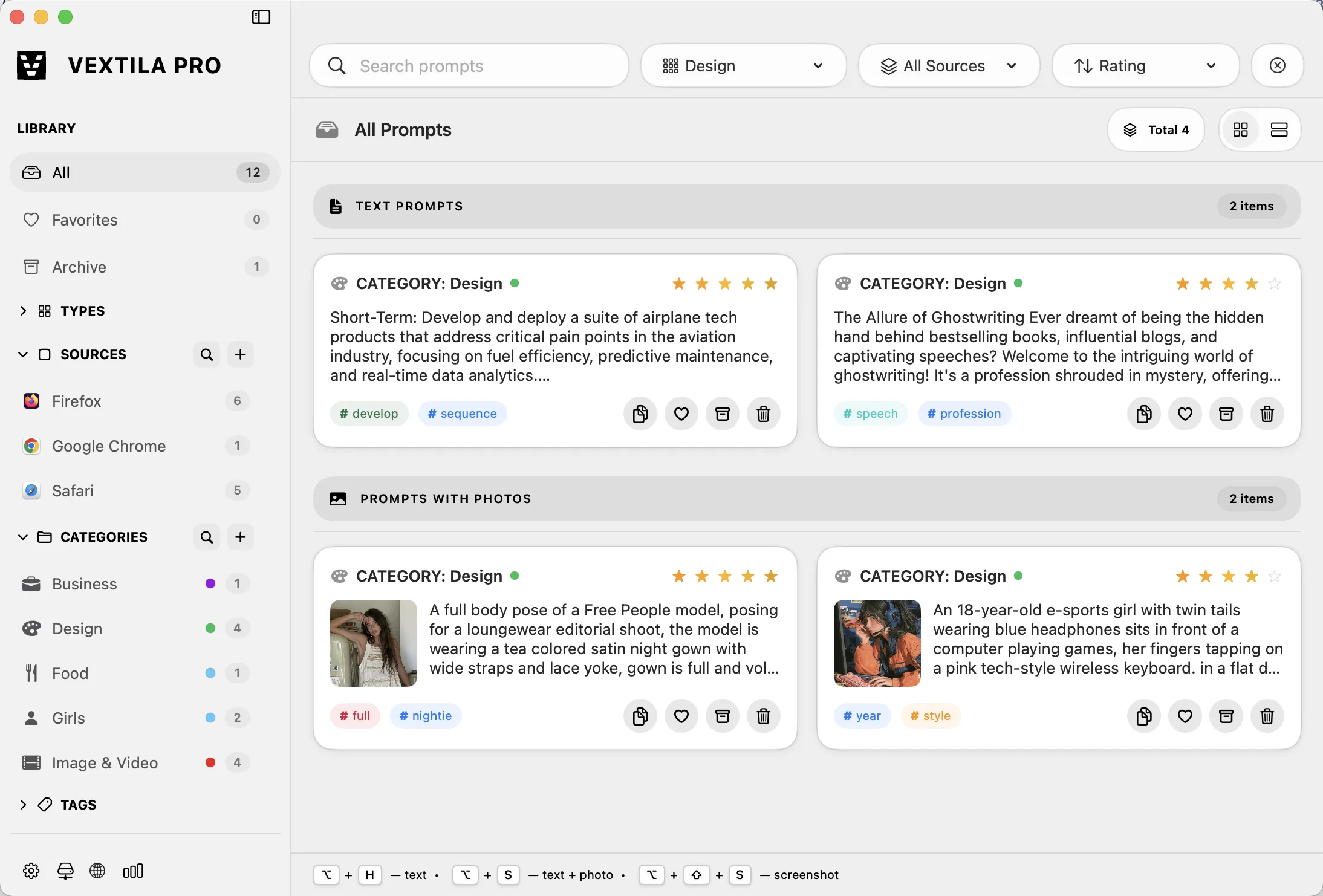This screenshot has width=1323, height=896.
Task: Open the Rating sort dropdown
Action: [x=1145, y=65]
